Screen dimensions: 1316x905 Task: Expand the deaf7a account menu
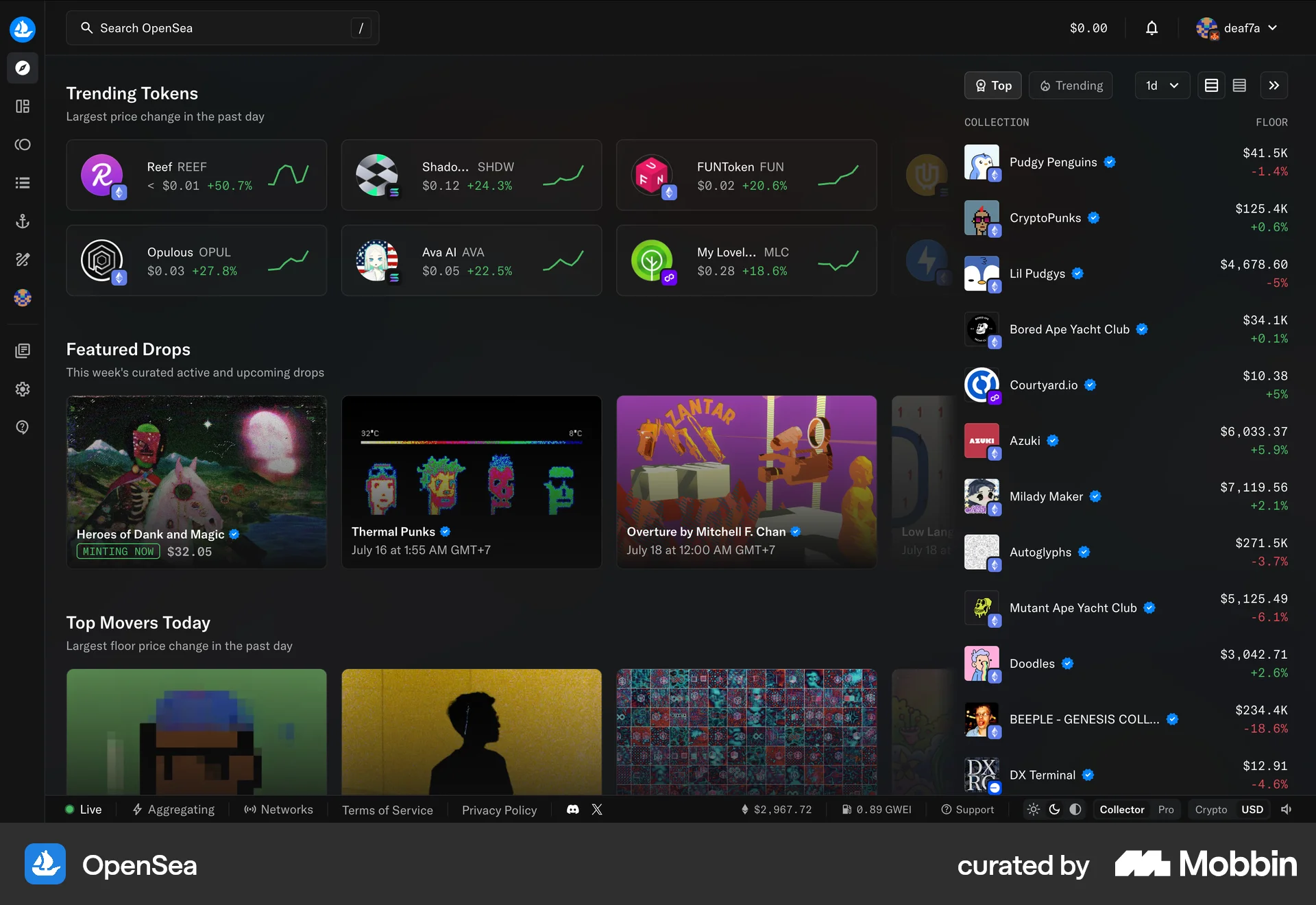[1238, 28]
